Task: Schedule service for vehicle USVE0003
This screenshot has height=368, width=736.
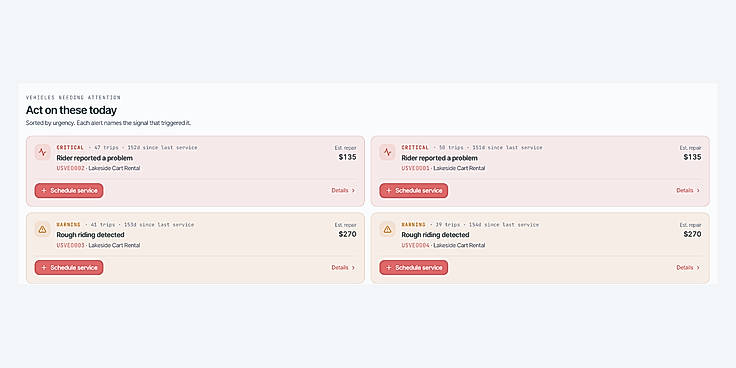Action: pos(69,268)
